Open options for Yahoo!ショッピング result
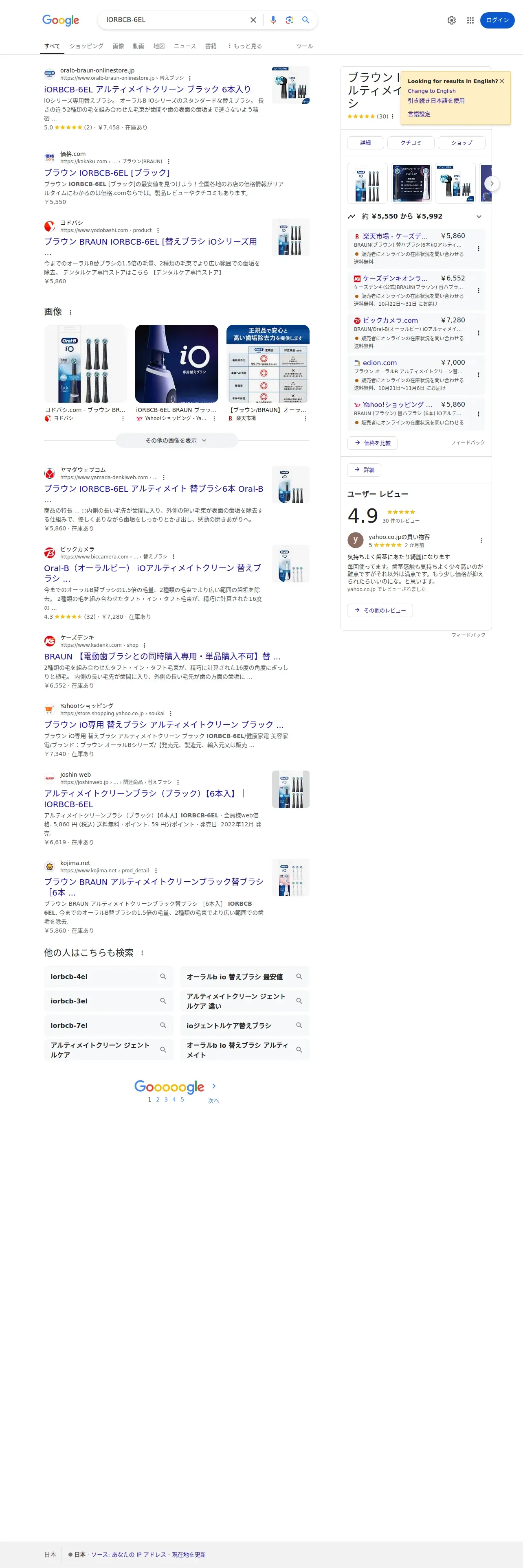Screen dimensions: 523x1568 [x=171, y=714]
